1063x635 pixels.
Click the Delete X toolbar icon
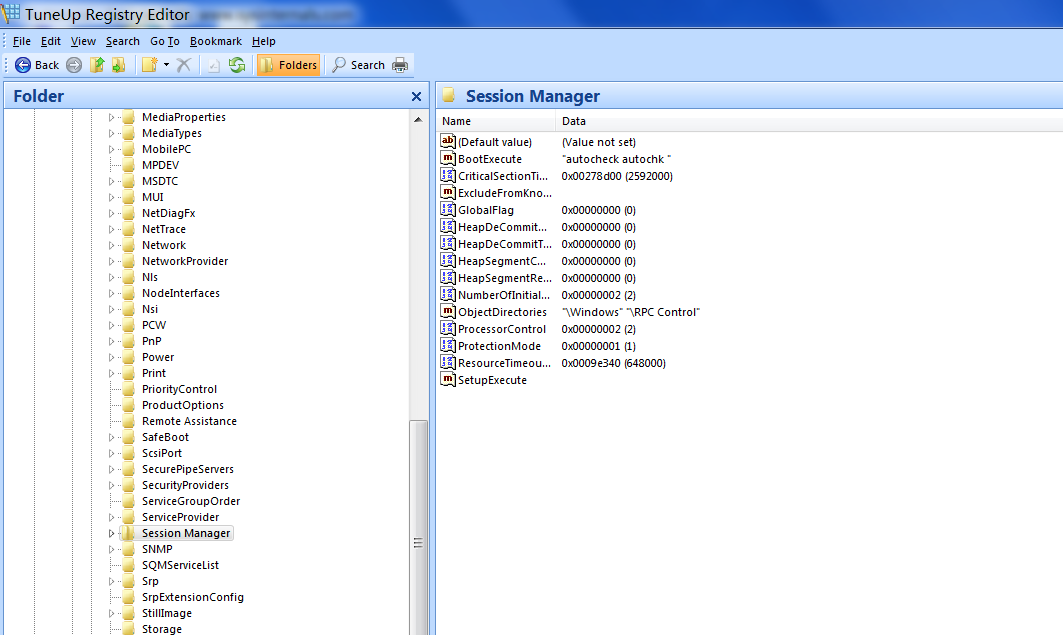click(x=184, y=65)
